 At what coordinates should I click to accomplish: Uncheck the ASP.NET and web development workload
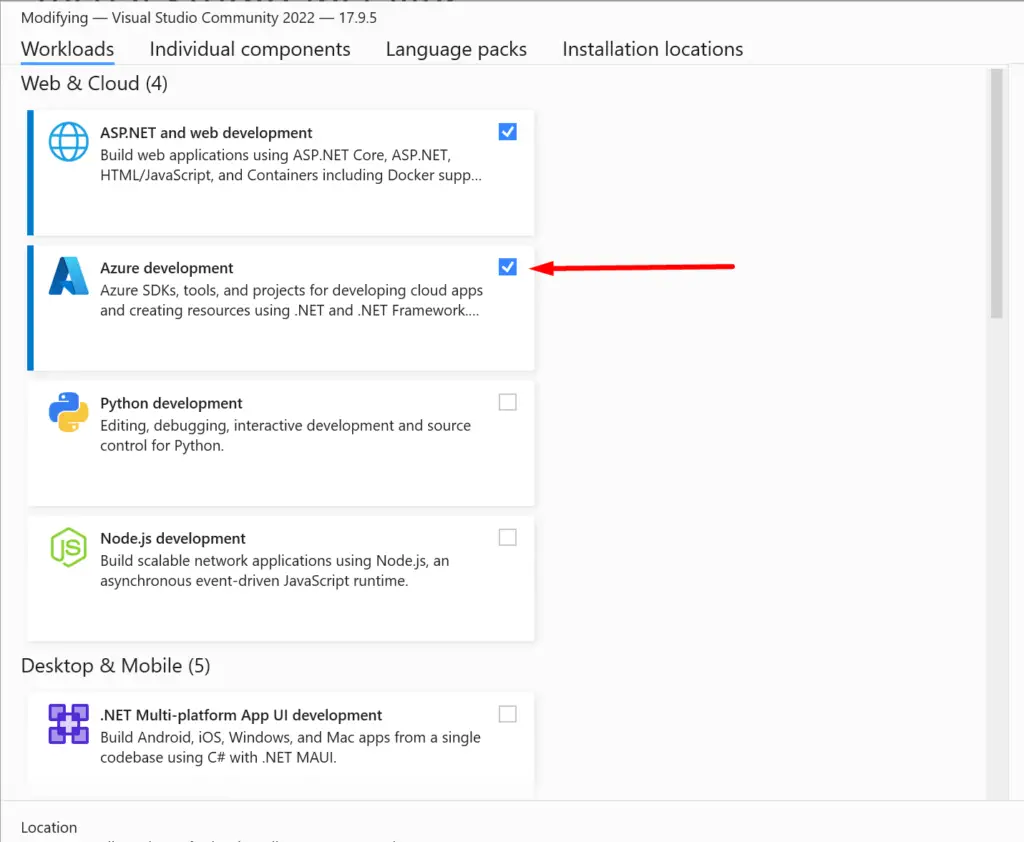[x=507, y=131]
